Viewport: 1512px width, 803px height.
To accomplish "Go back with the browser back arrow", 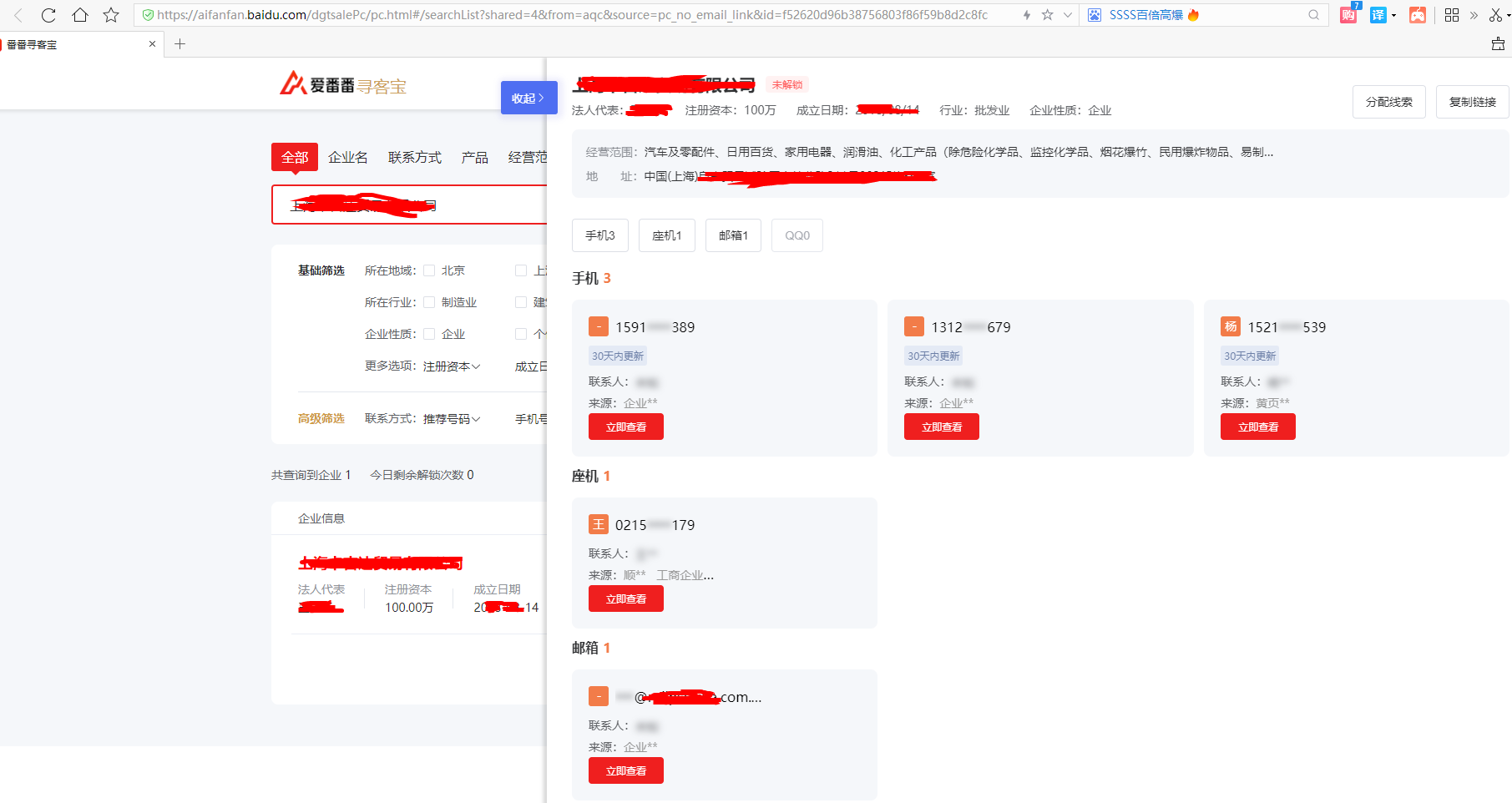I will pos(18,15).
